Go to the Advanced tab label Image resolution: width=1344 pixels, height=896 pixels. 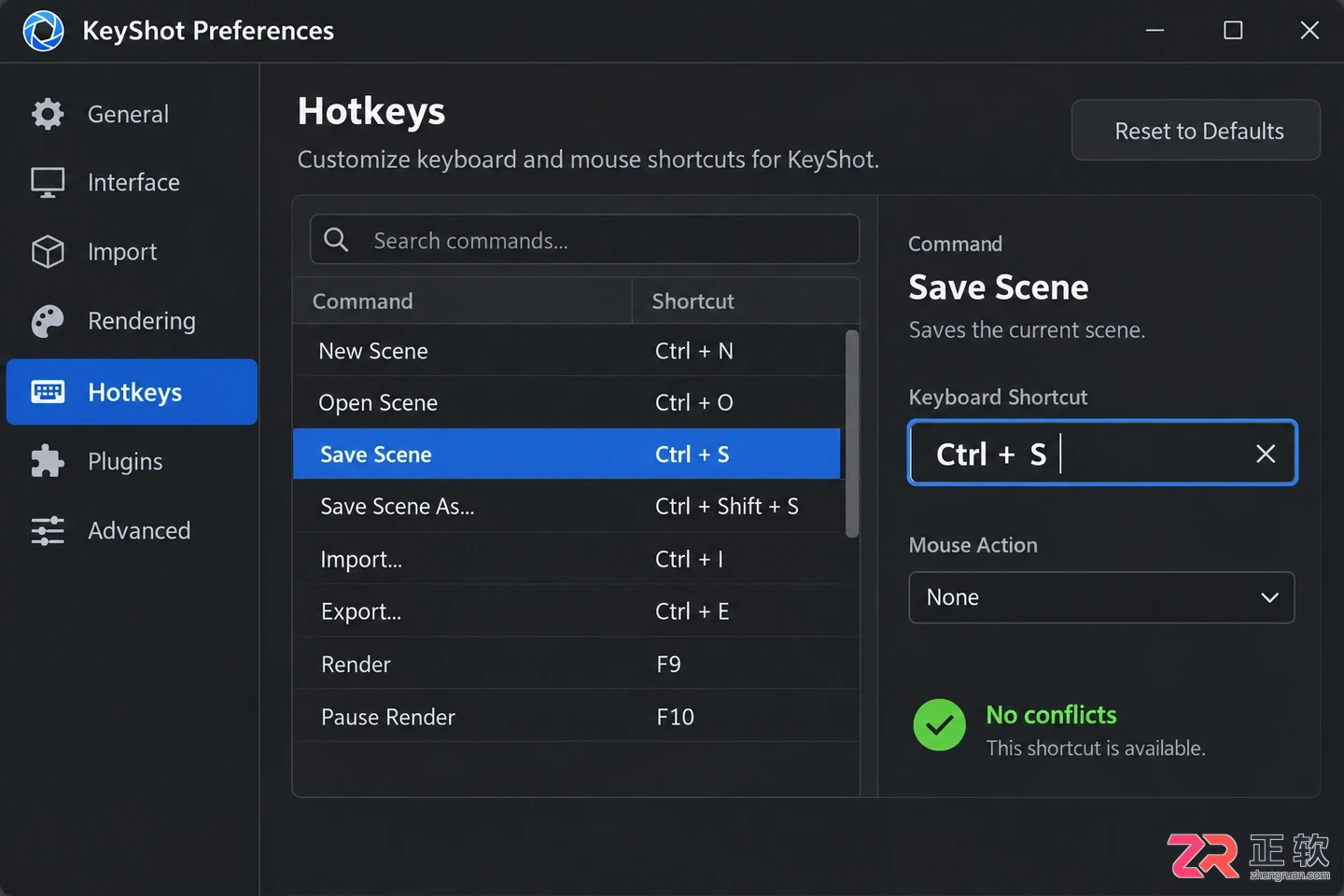pos(139,530)
